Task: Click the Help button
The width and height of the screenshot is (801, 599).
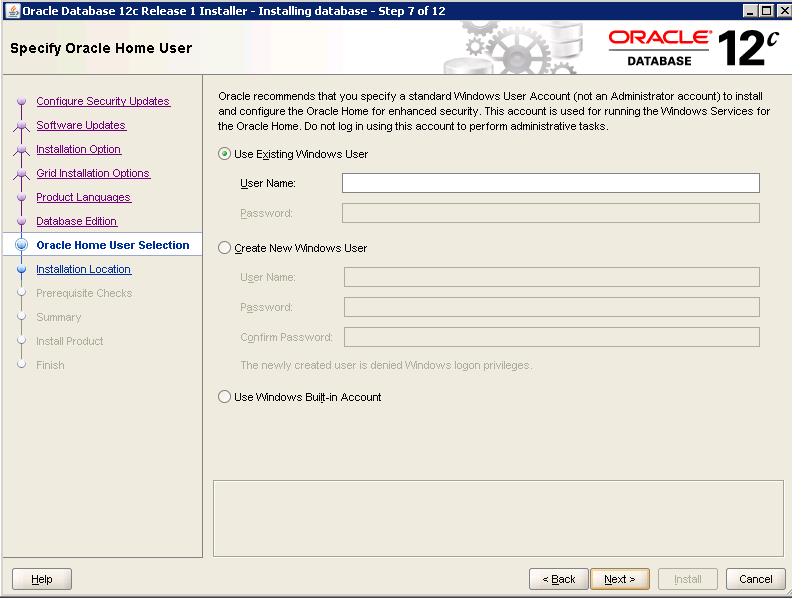Action: pyautogui.click(x=42, y=579)
